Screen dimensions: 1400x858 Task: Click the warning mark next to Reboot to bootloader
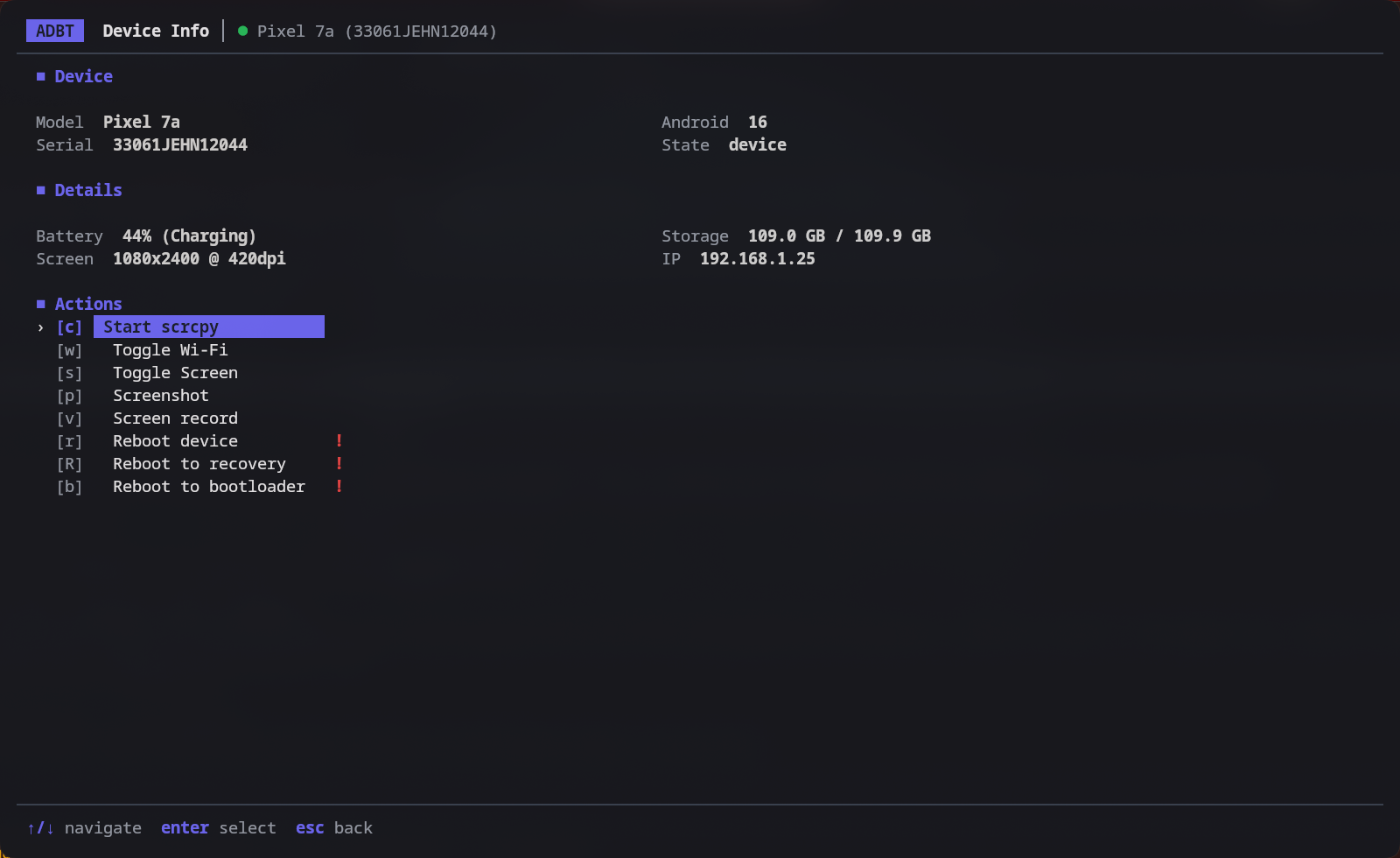click(339, 486)
